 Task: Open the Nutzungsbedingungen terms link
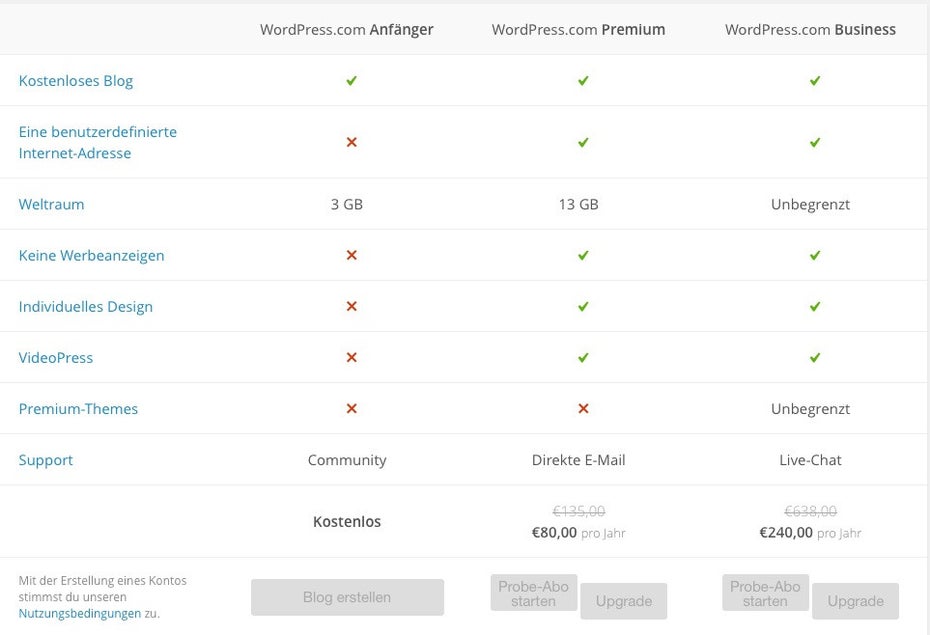pyautogui.click(x=79, y=613)
